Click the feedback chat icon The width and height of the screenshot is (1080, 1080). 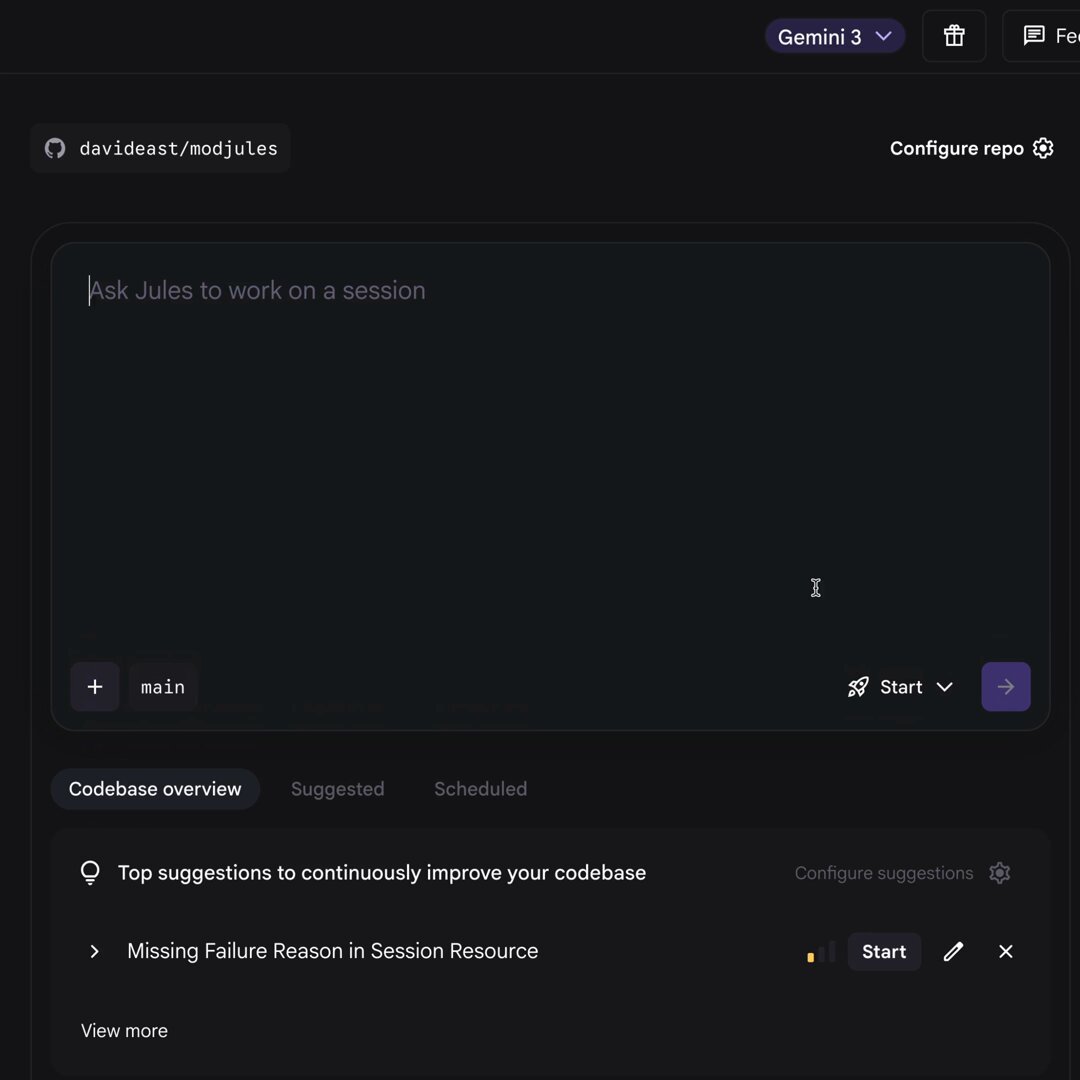pyautogui.click(x=1033, y=36)
